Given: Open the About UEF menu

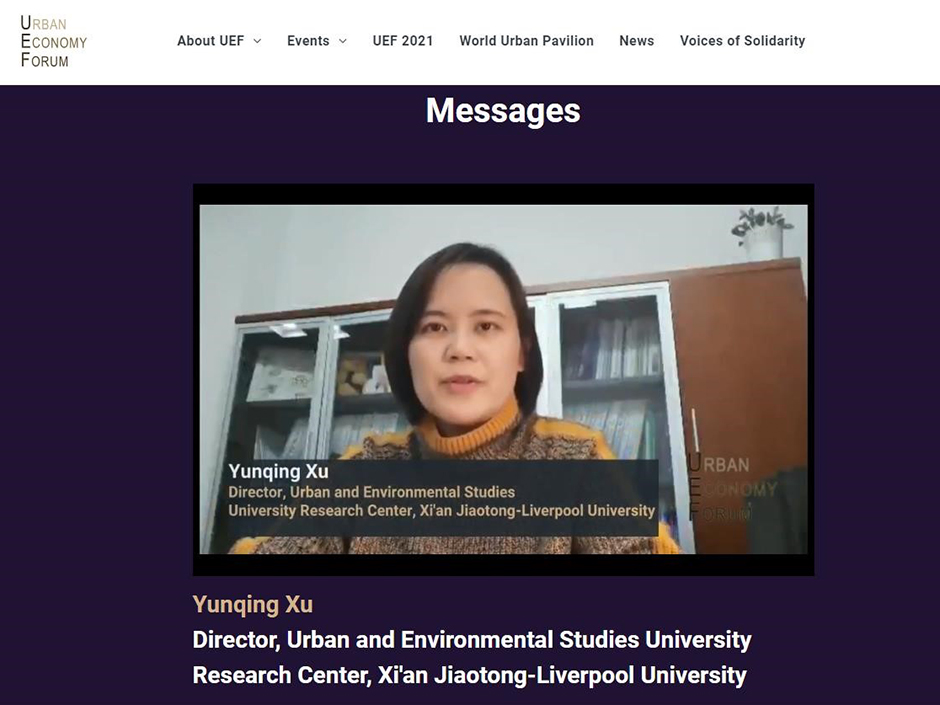Looking at the screenshot, I should tap(210, 41).
